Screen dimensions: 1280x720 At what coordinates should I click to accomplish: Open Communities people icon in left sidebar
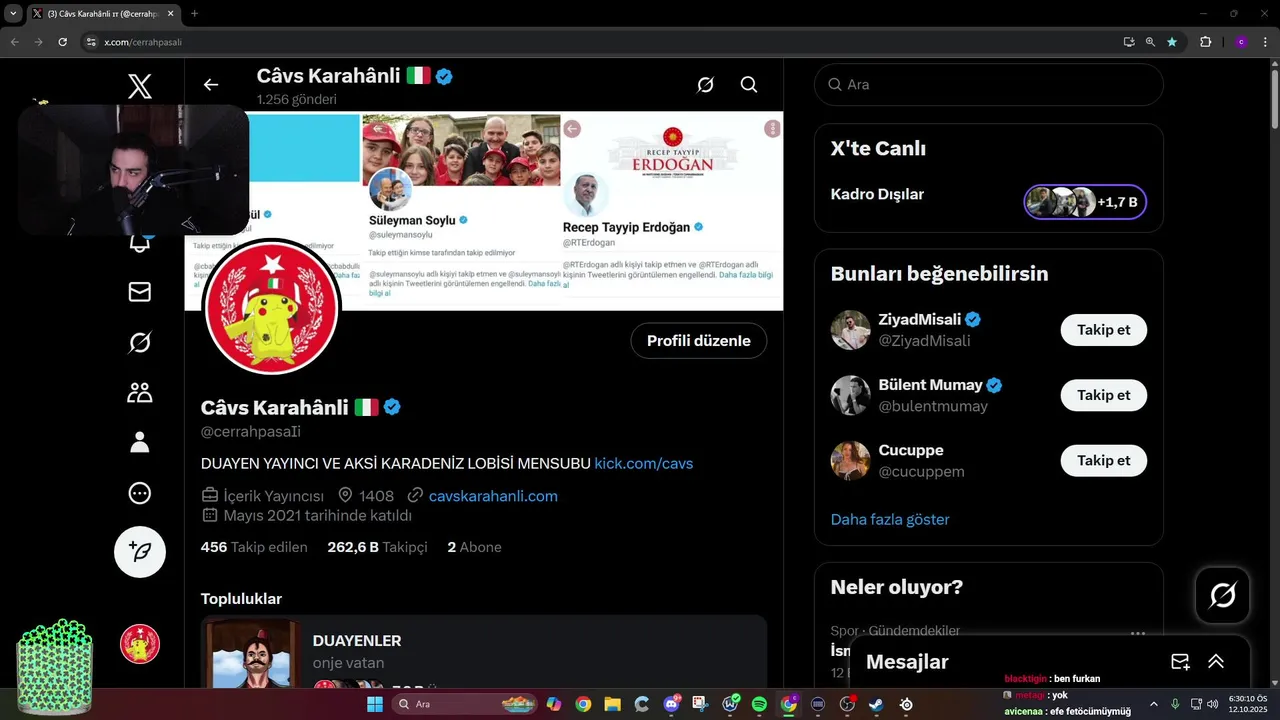(x=140, y=393)
